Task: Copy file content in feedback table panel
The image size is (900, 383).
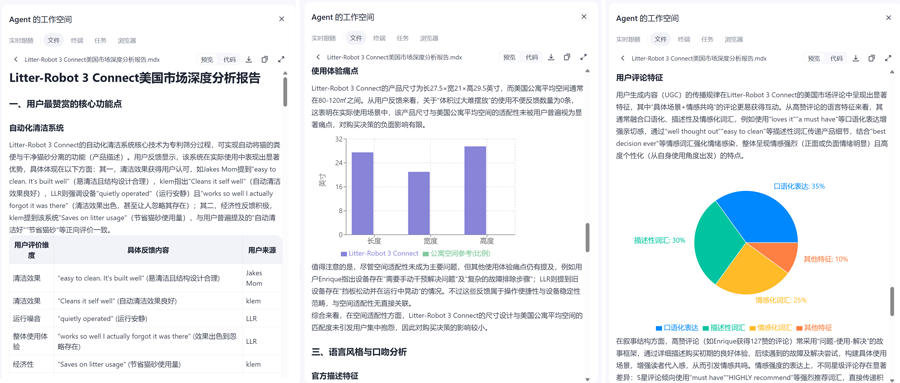Action: (265, 59)
